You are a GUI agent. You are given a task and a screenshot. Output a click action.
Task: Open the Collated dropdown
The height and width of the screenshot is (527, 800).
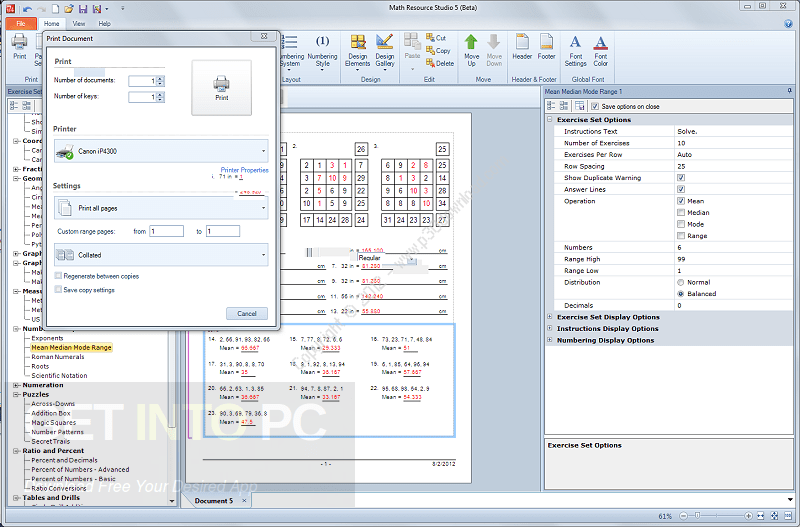161,255
